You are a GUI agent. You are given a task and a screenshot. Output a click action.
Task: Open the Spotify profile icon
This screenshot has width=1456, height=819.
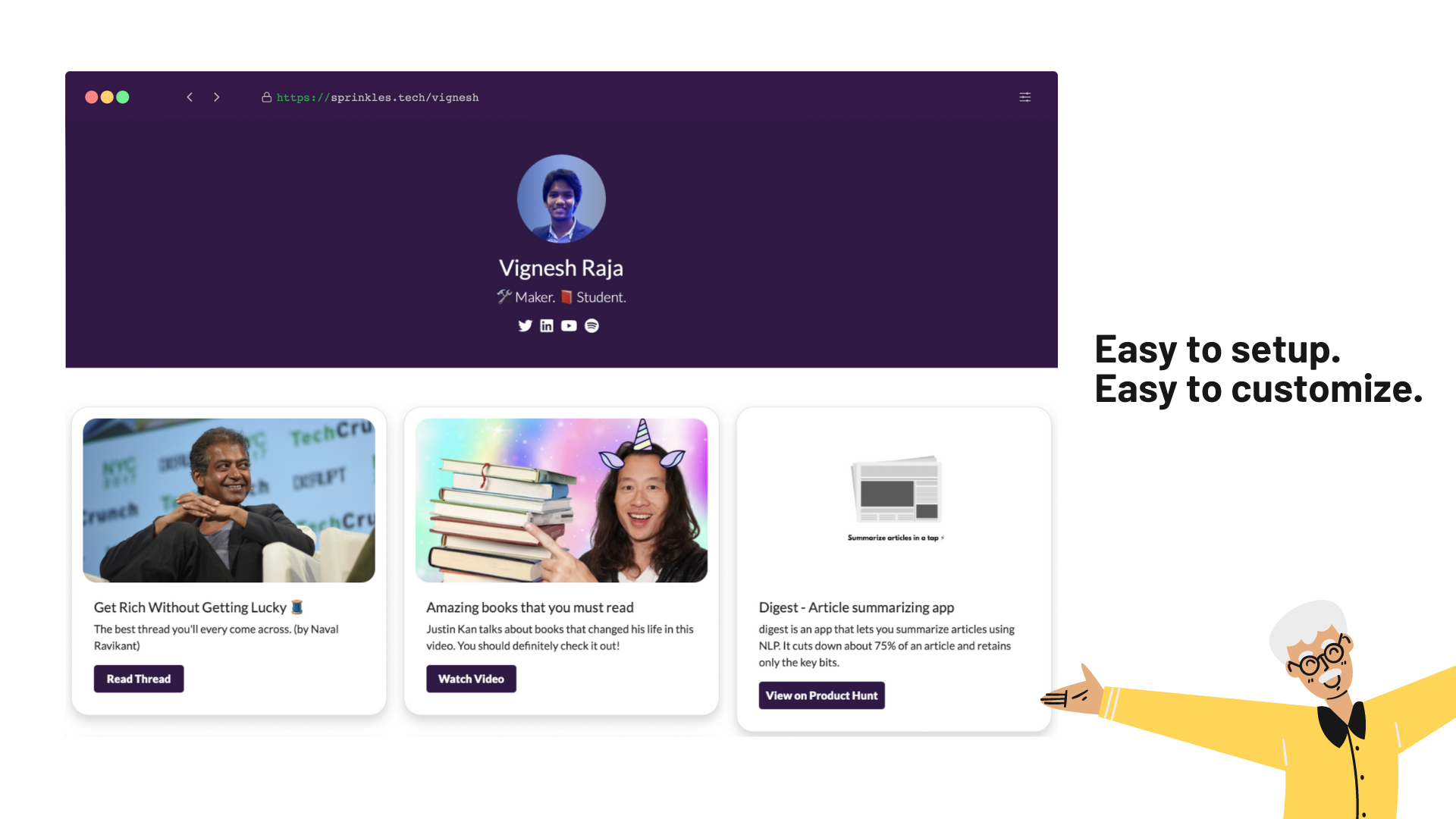pos(592,325)
